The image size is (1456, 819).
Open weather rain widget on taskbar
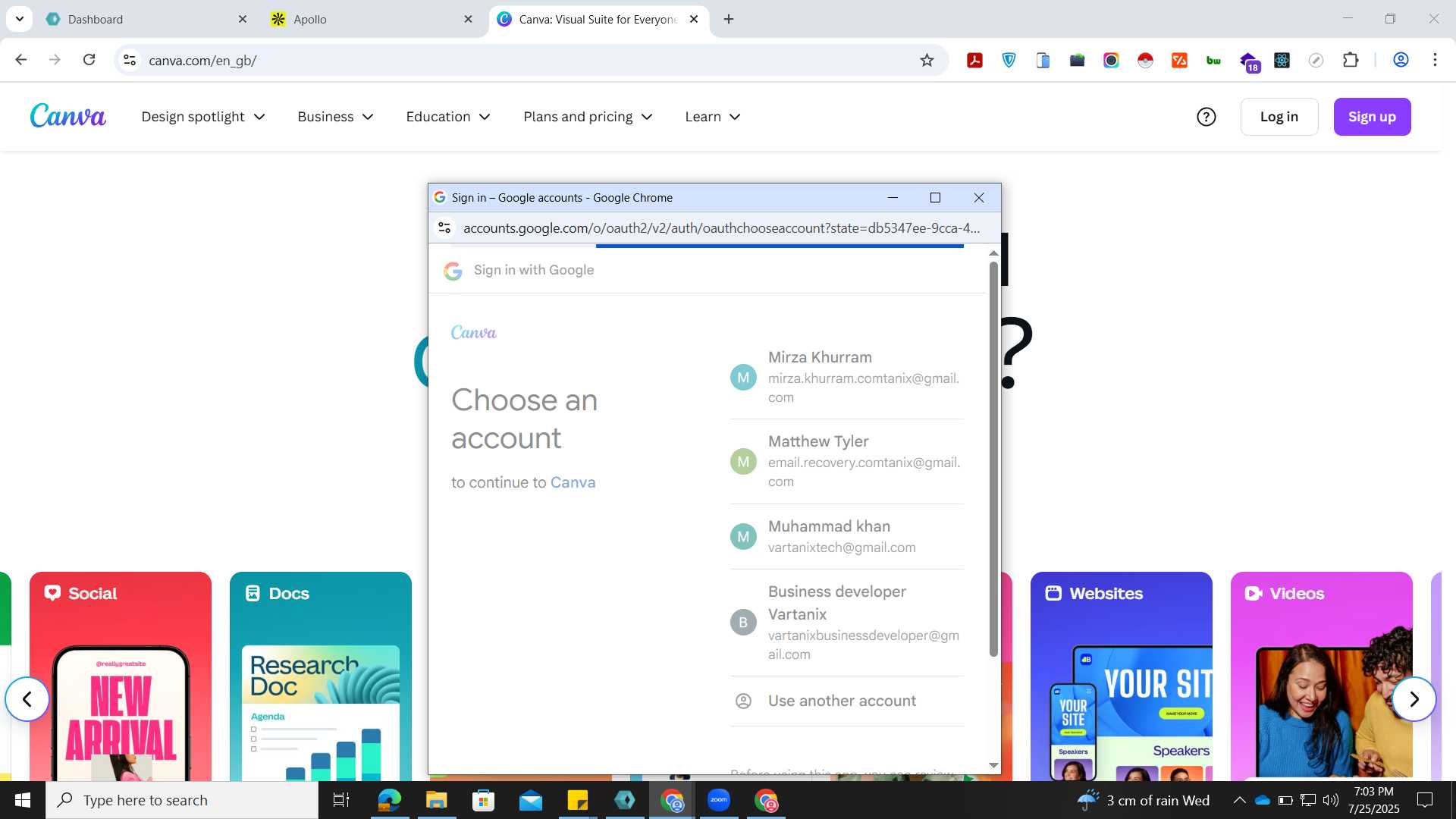pyautogui.click(x=1144, y=800)
